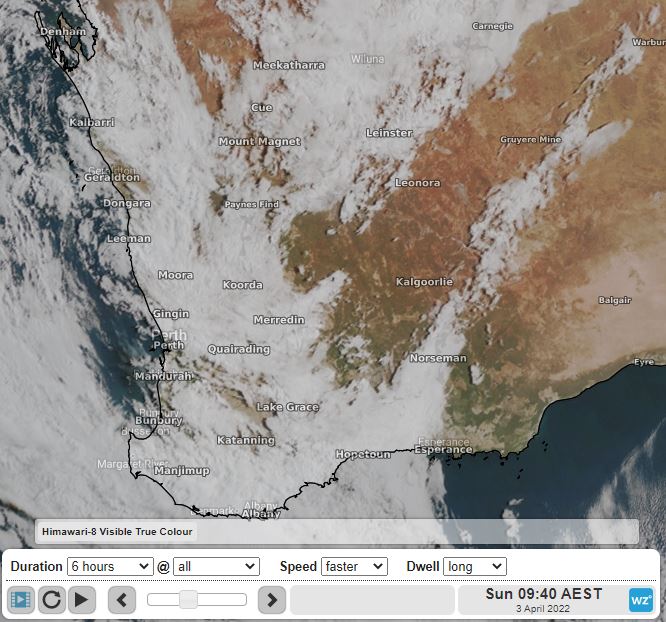Click the Meekatharra map label
This screenshot has width=666, height=622.
coord(289,65)
